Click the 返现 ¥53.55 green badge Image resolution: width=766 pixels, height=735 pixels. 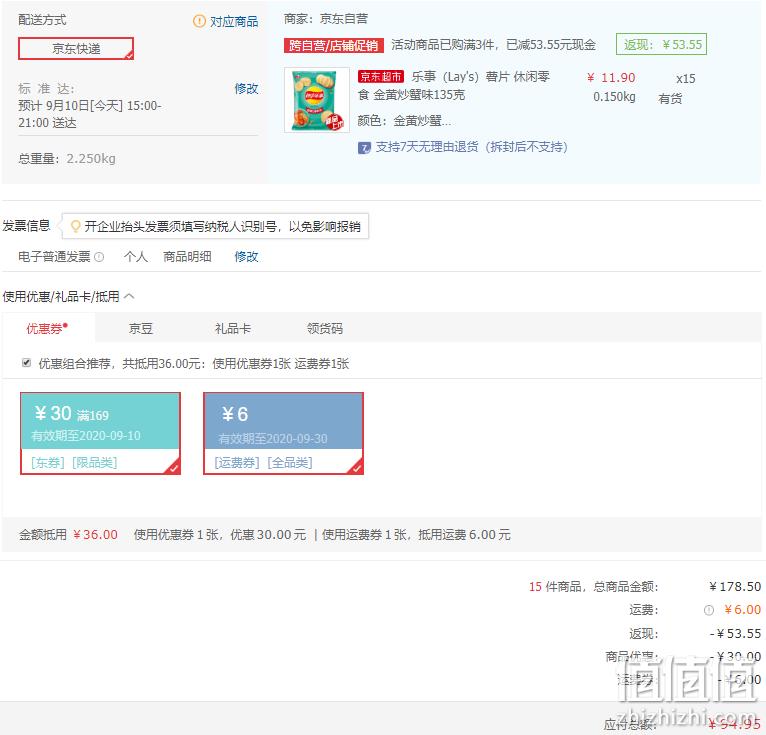661,44
